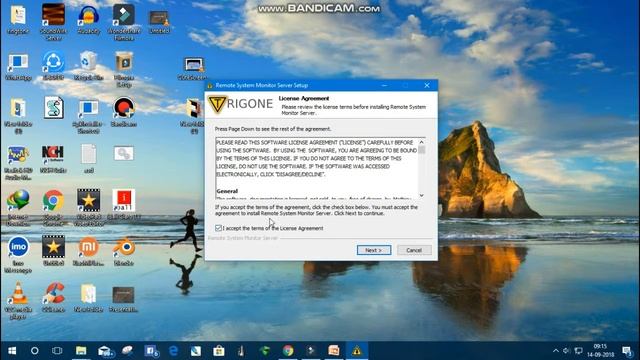
Task: Click the volume icon in the system tray
Action: 567,351
